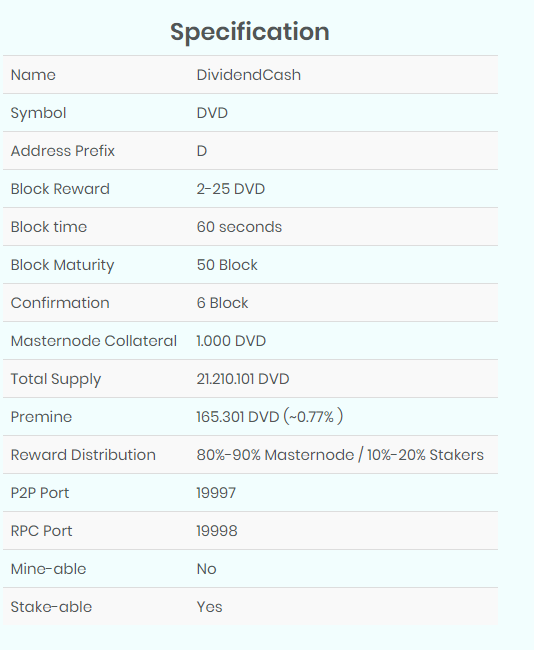Select the 1.000 DVD collateral value

(231, 341)
